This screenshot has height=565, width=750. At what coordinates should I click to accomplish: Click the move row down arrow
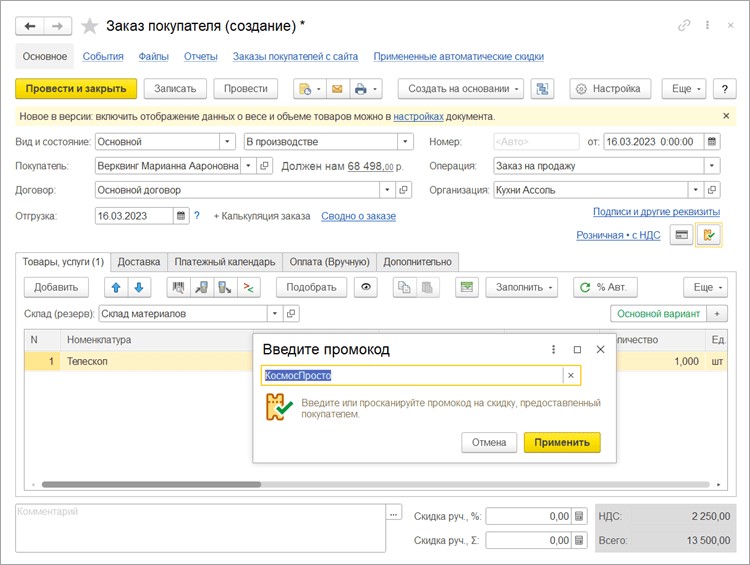[x=138, y=288]
